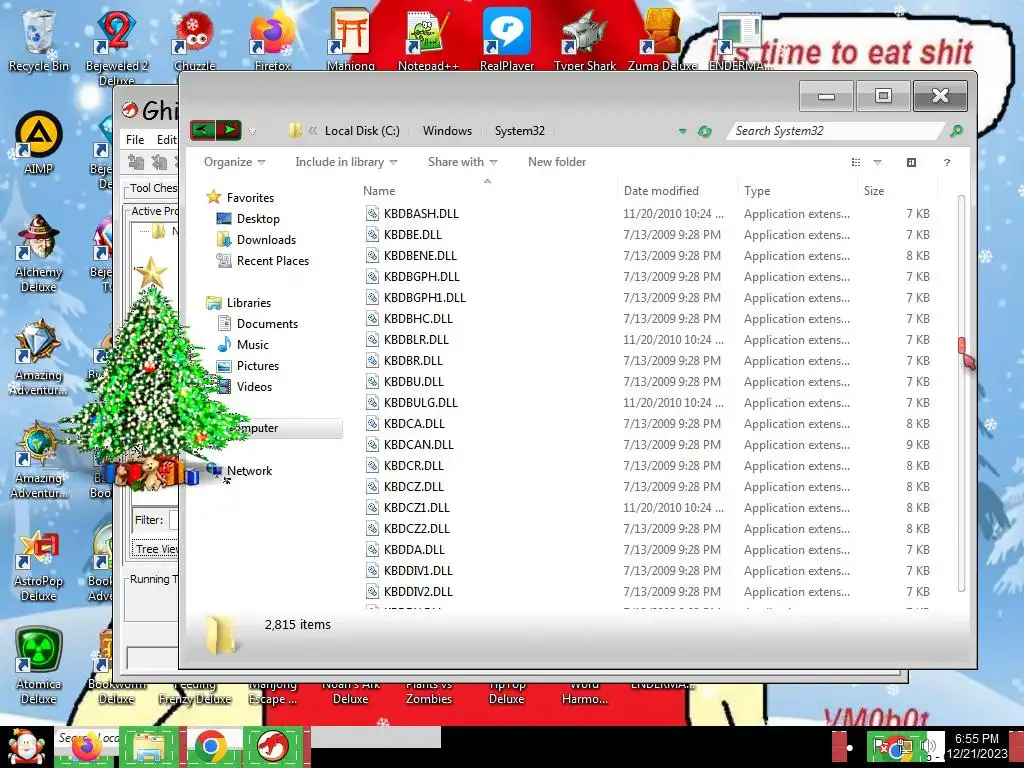Click the System32 breadcrumb in address bar
Viewport: 1024px width, 768px height.
coord(519,131)
